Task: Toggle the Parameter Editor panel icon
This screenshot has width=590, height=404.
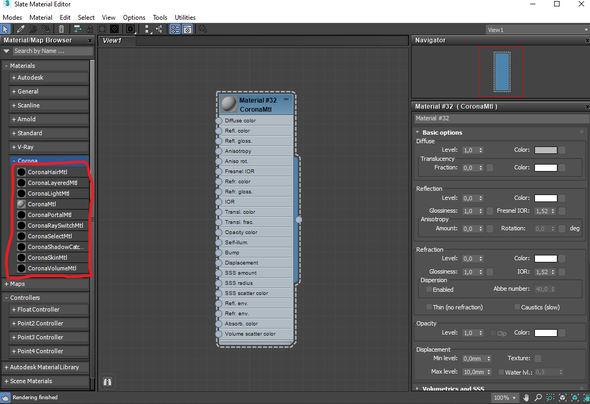Action: [x=187, y=29]
